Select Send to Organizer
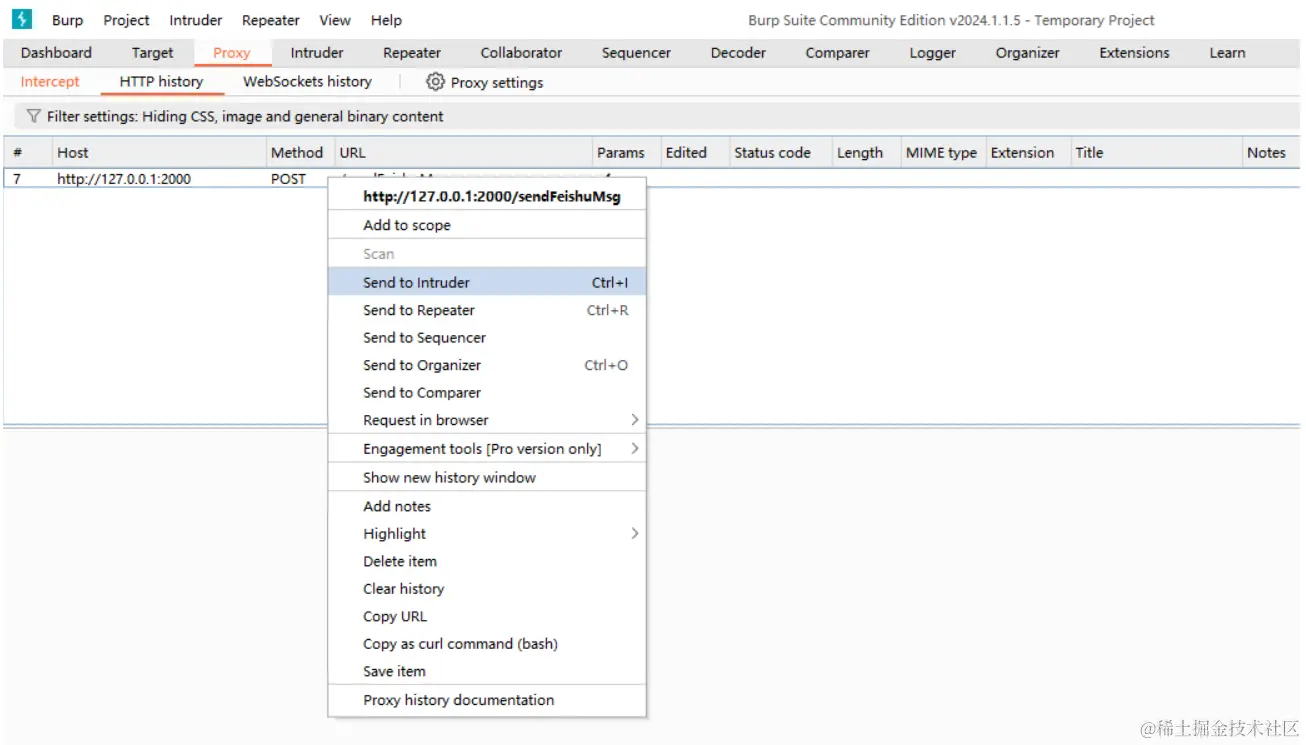The height and width of the screenshot is (745, 1306). (487, 365)
